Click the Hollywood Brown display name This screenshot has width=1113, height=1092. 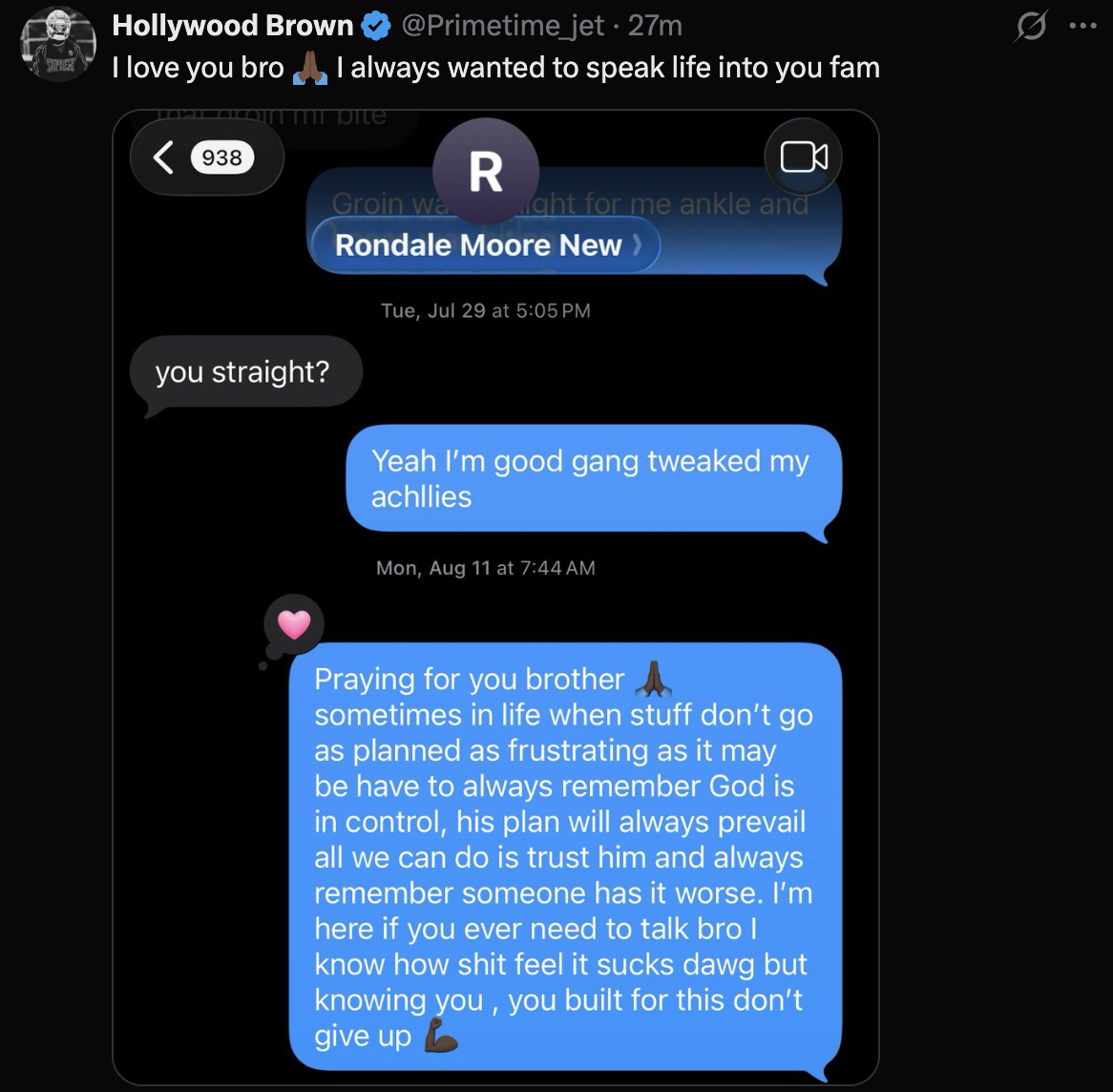pyautogui.click(x=232, y=26)
